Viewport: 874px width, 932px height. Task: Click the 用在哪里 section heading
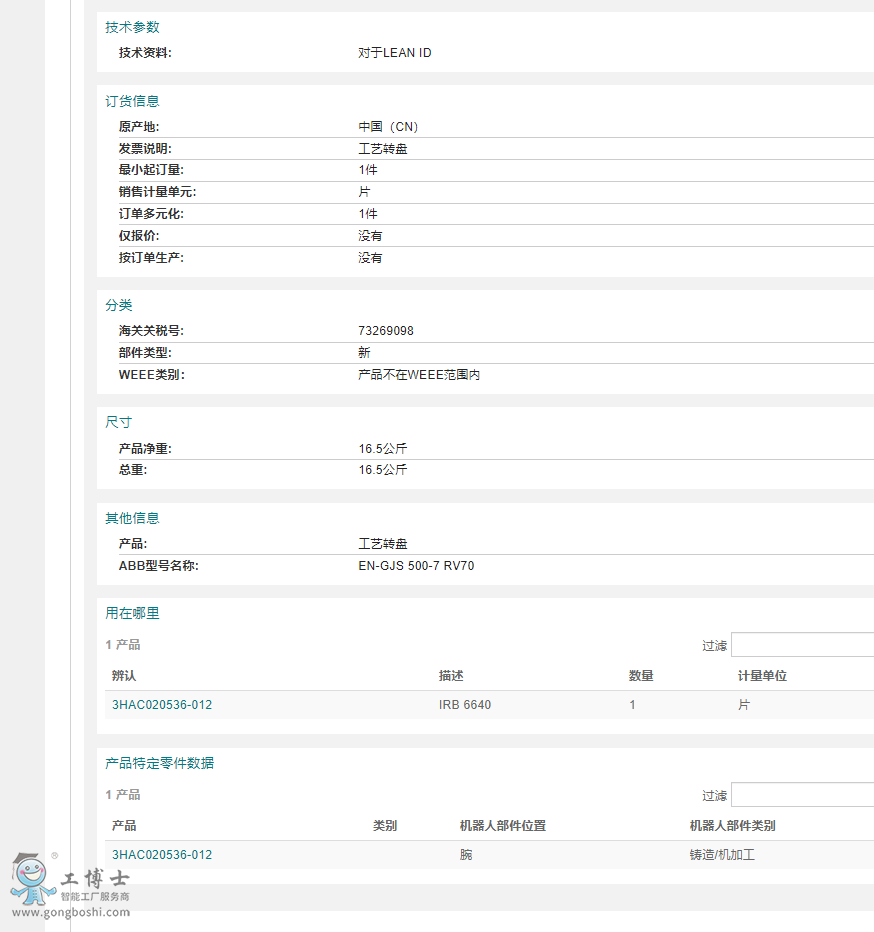point(133,613)
